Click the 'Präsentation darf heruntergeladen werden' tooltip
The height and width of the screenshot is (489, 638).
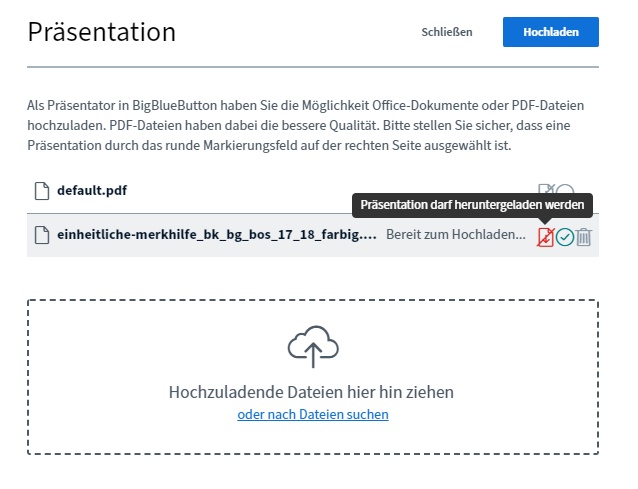tap(472, 204)
